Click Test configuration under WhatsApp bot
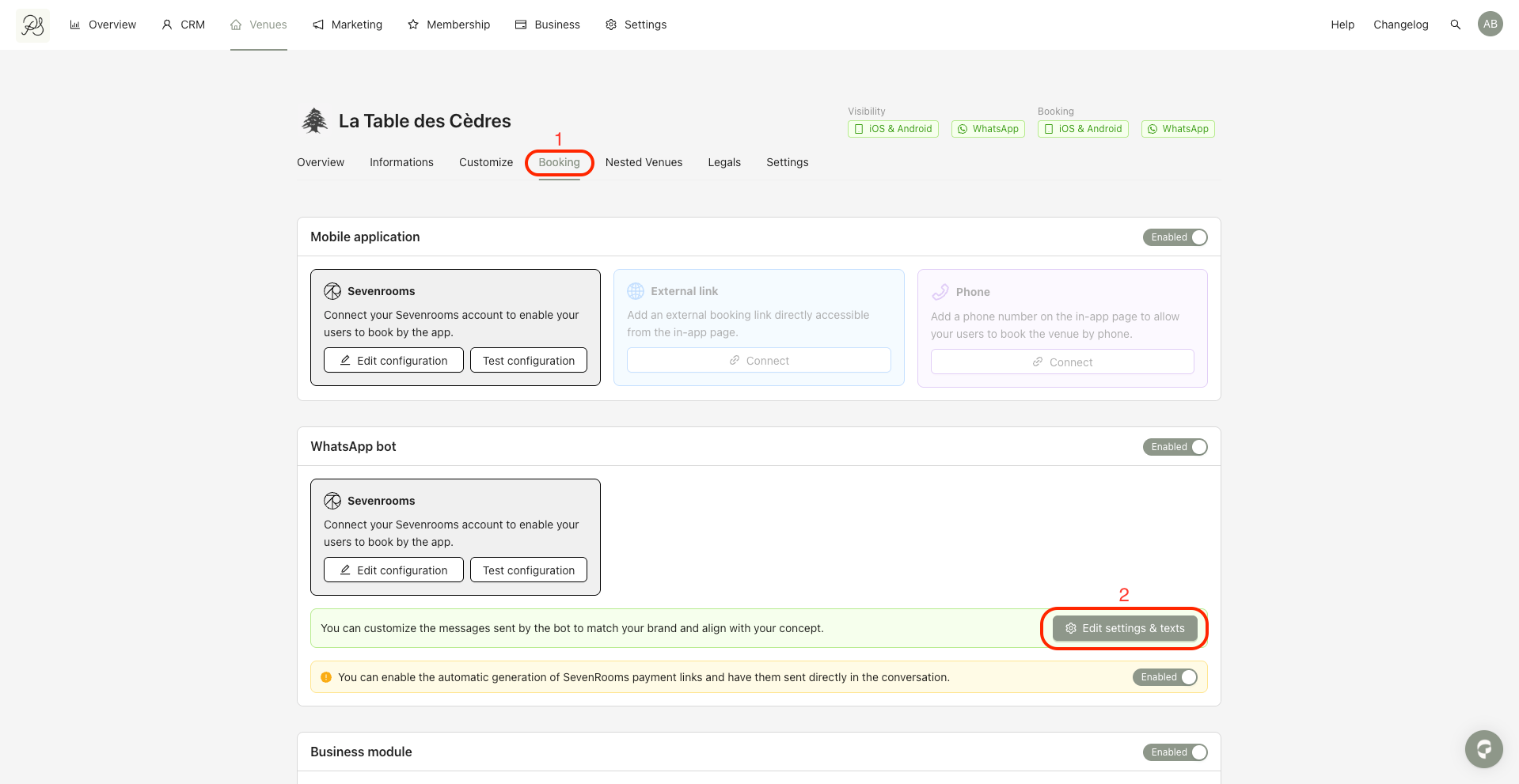1519x784 pixels. [x=529, y=570]
